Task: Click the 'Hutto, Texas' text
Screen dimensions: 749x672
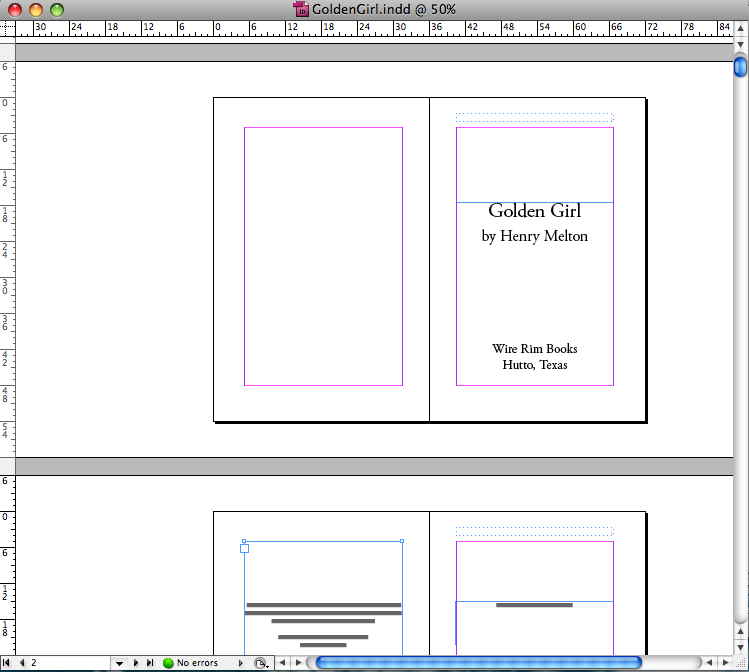Action: (x=535, y=365)
